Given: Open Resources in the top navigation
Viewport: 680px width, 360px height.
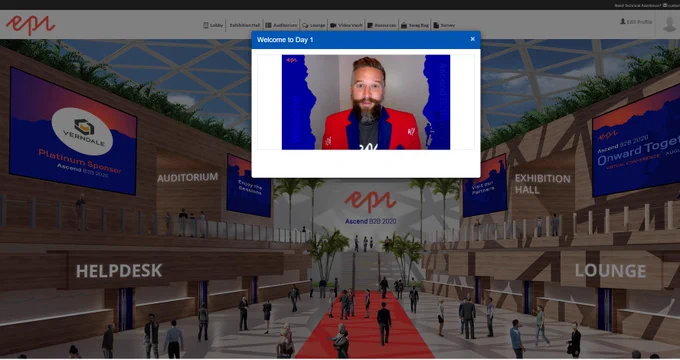Looking at the screenshot, I should click(382, 25).
